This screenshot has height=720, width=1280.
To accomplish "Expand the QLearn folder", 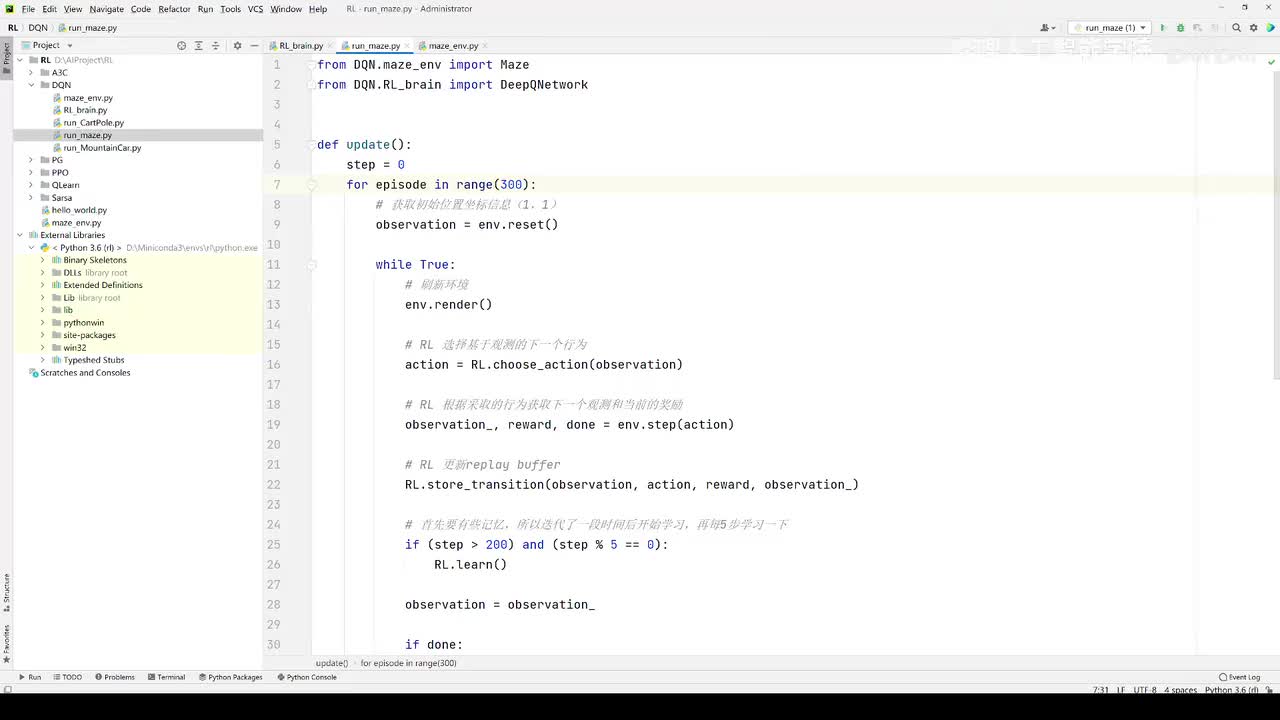I will point(31,185).
